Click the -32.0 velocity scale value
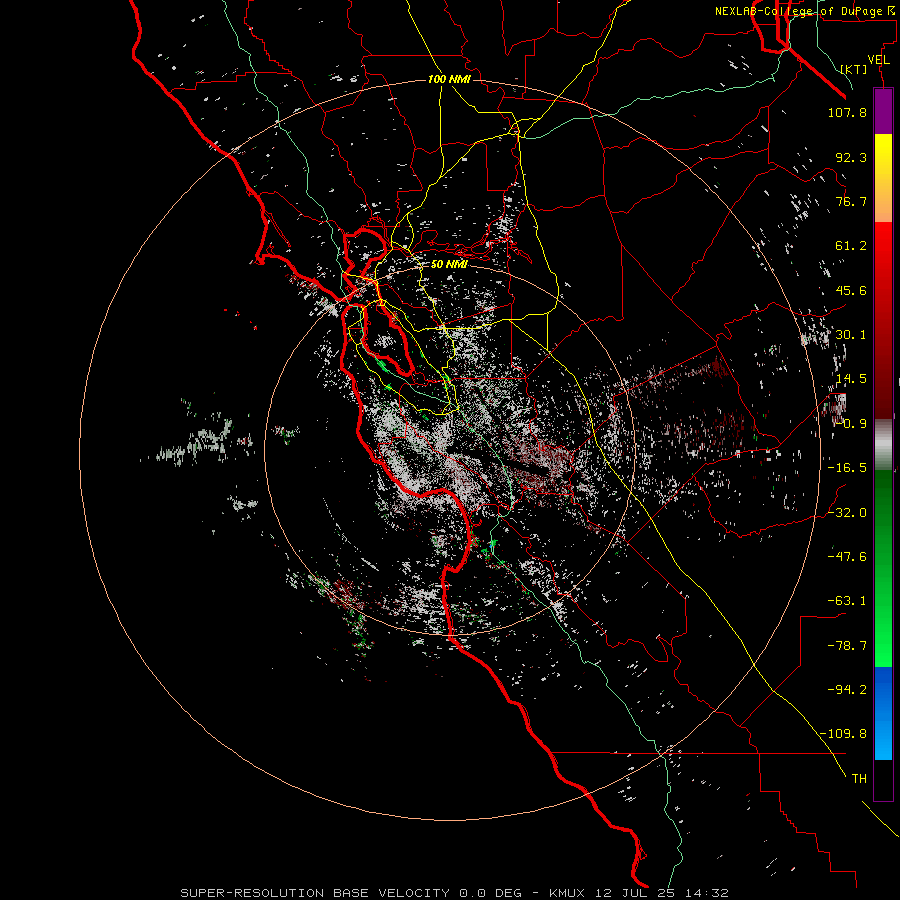Screen dimensions: 900x900 [x=847, y=512]
